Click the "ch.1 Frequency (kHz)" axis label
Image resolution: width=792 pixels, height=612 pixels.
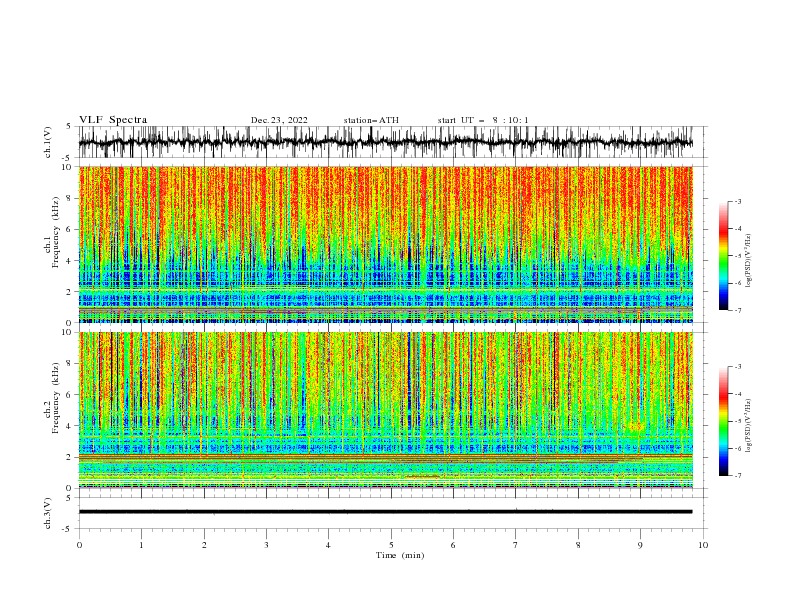point(52,232)
